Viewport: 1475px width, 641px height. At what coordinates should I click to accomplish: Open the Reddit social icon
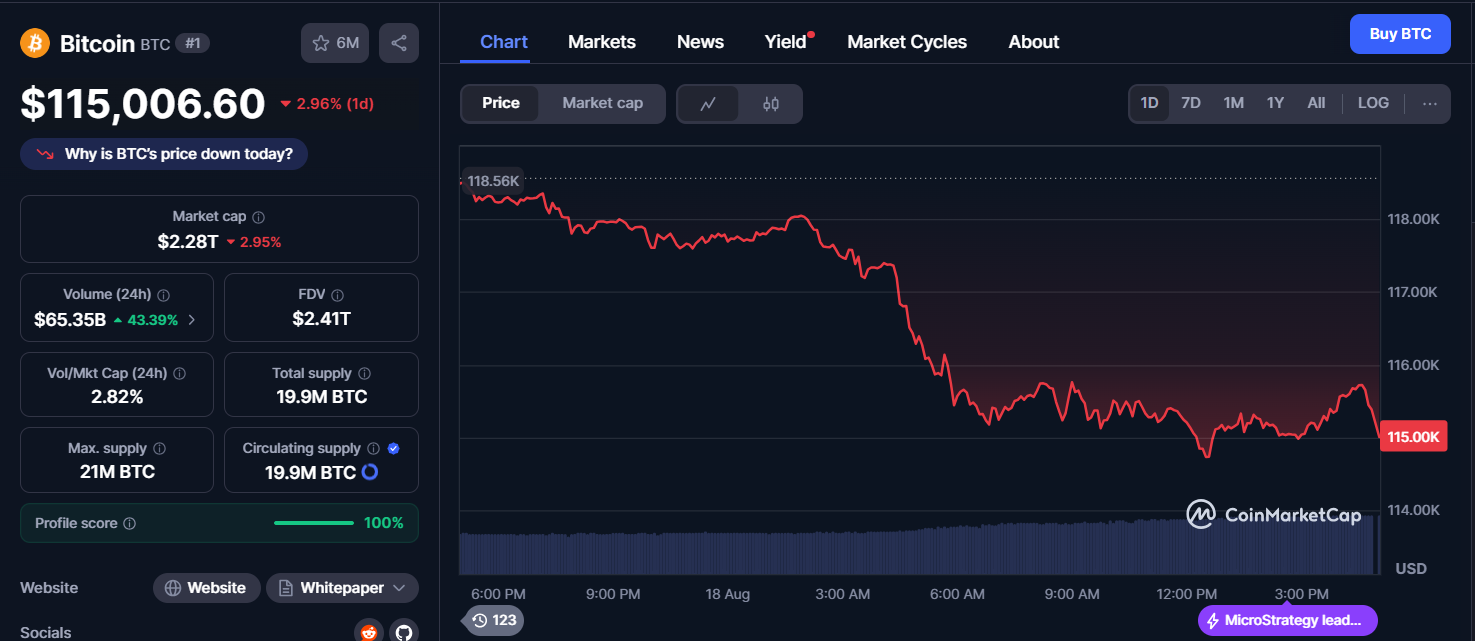pos(369,632)
